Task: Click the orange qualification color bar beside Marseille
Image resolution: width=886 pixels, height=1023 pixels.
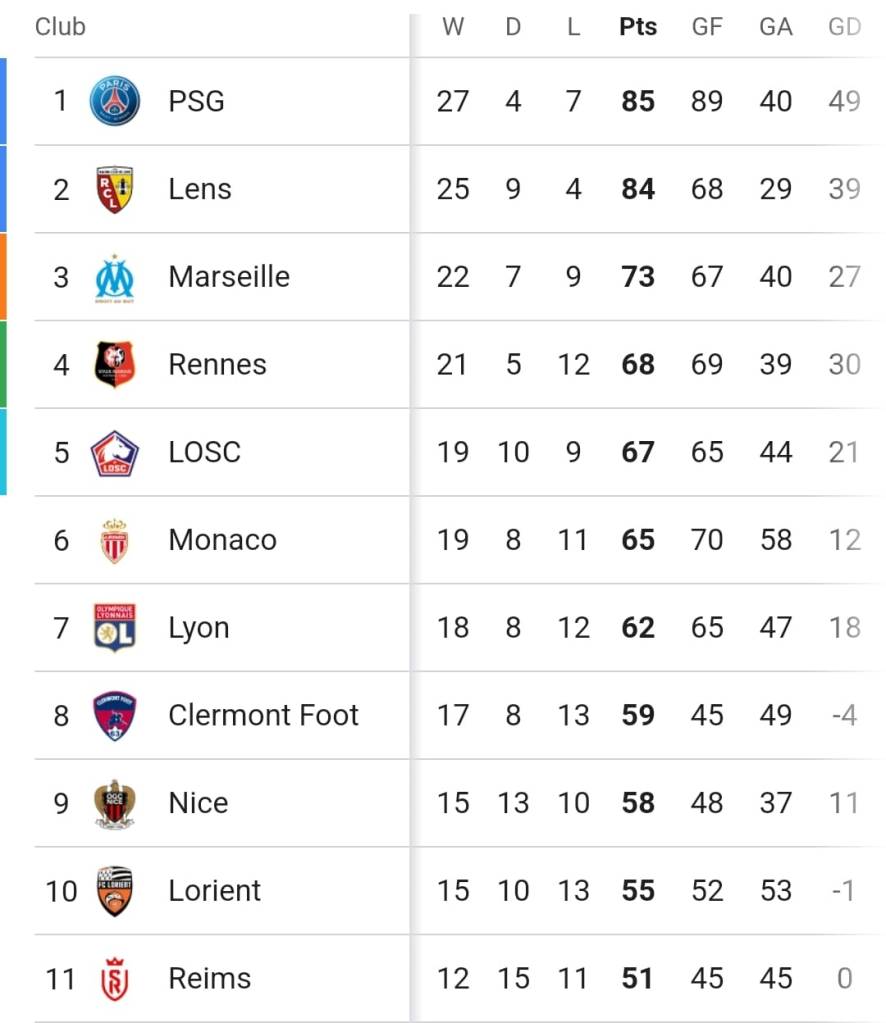Action: [x=3, y=277]
